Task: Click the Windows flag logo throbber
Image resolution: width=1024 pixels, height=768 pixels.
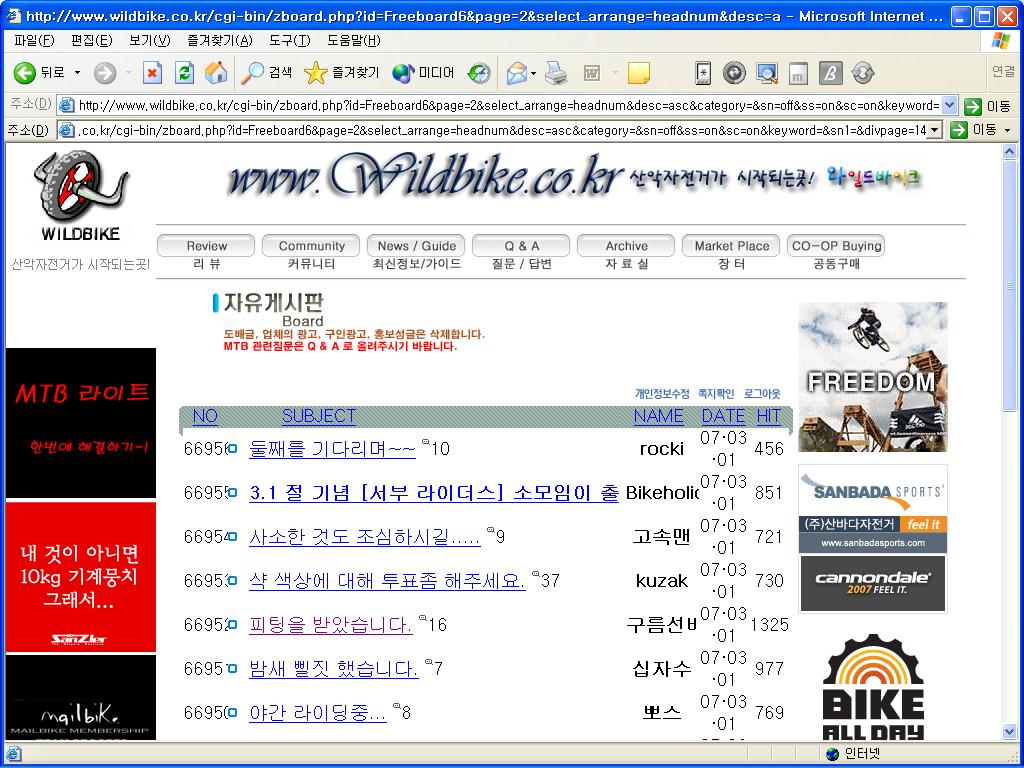Action: (x=1000, y=40)
